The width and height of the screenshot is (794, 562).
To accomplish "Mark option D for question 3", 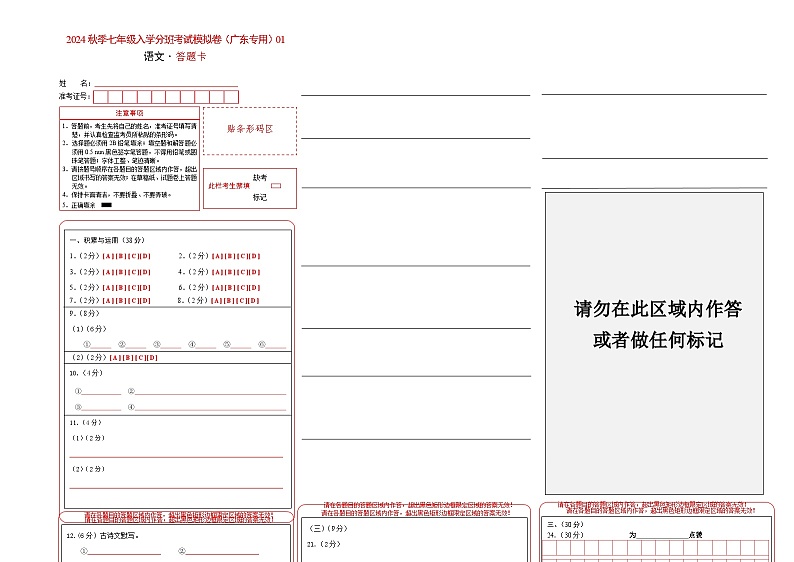I will pyautogui.click(x=145, y=272).
